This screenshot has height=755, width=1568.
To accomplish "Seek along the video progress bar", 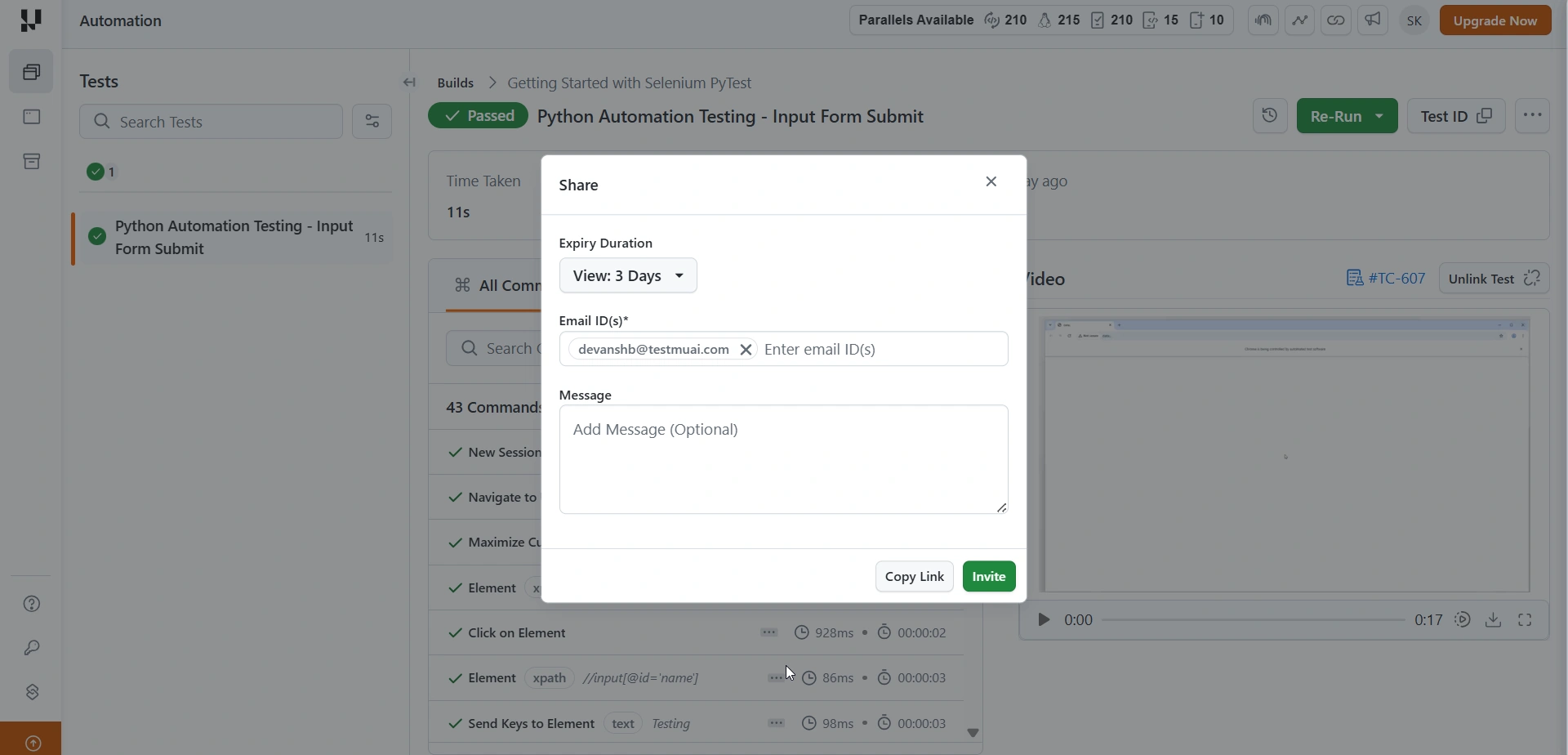I will tap(1254, 620).
